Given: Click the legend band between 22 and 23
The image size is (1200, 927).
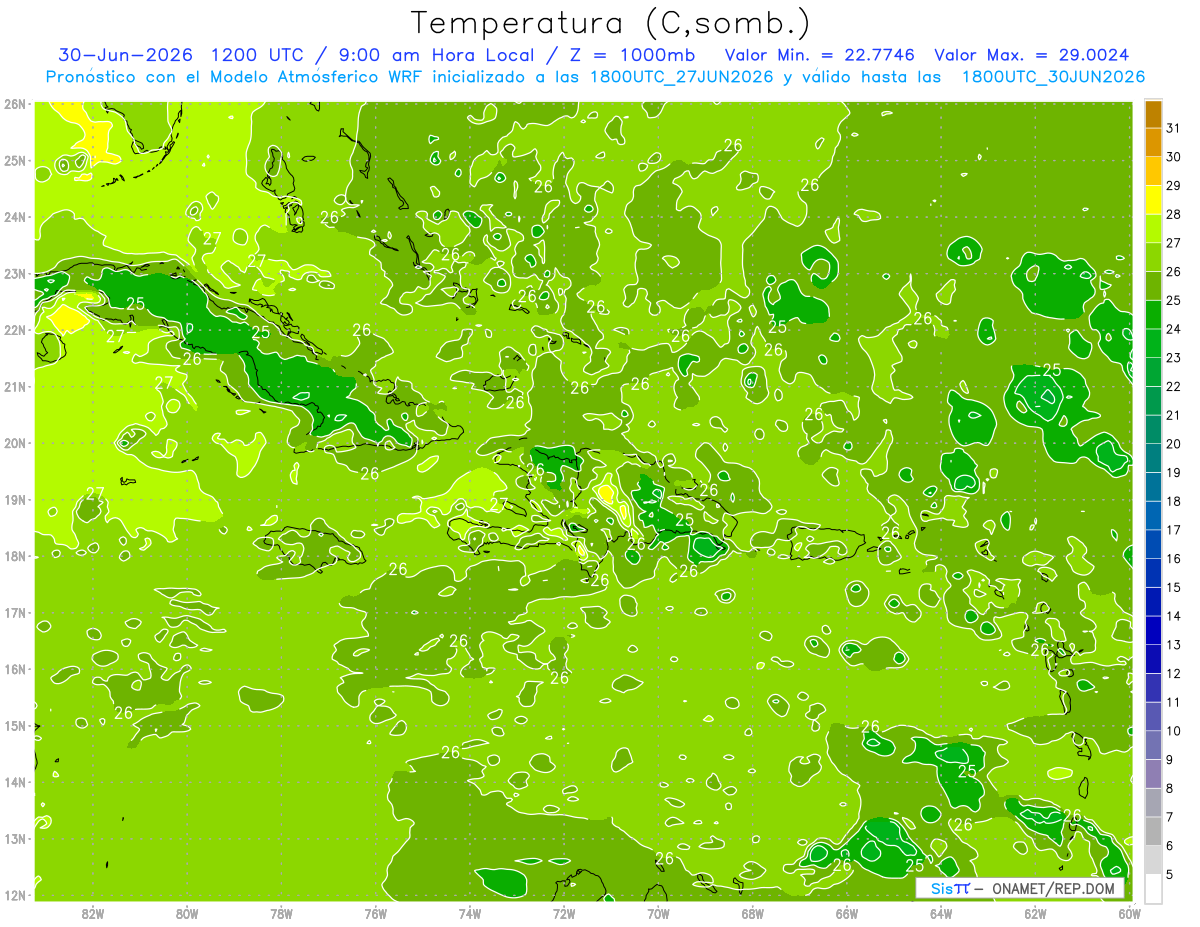Looking at the screenshot, I should (1153, 372).
